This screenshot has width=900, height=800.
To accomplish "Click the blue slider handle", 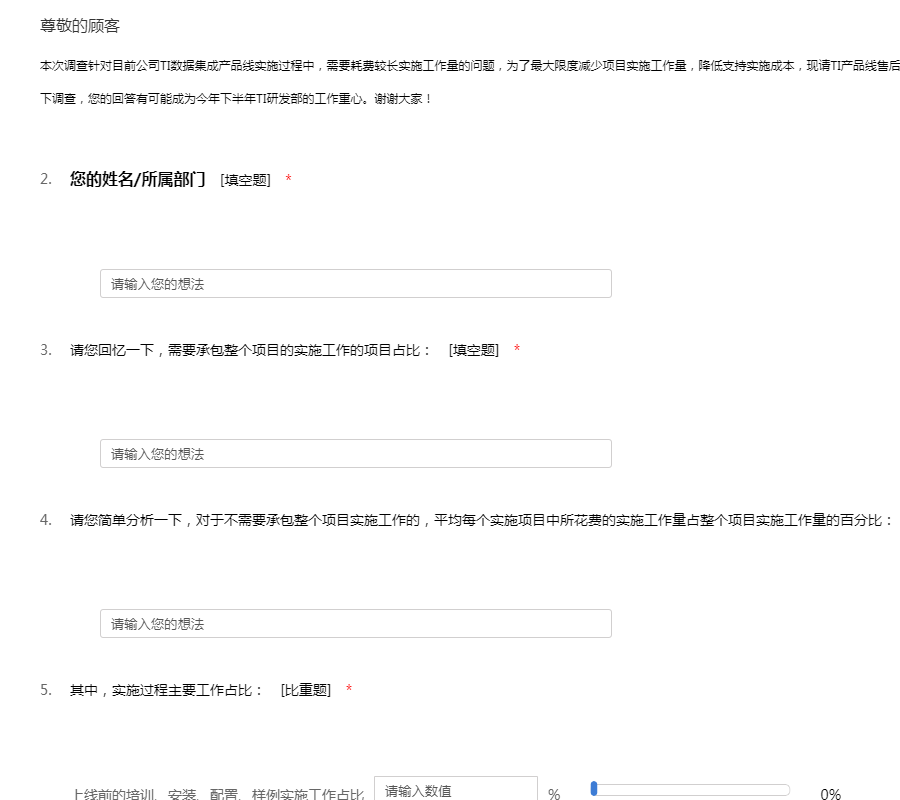I will [594, 789].
